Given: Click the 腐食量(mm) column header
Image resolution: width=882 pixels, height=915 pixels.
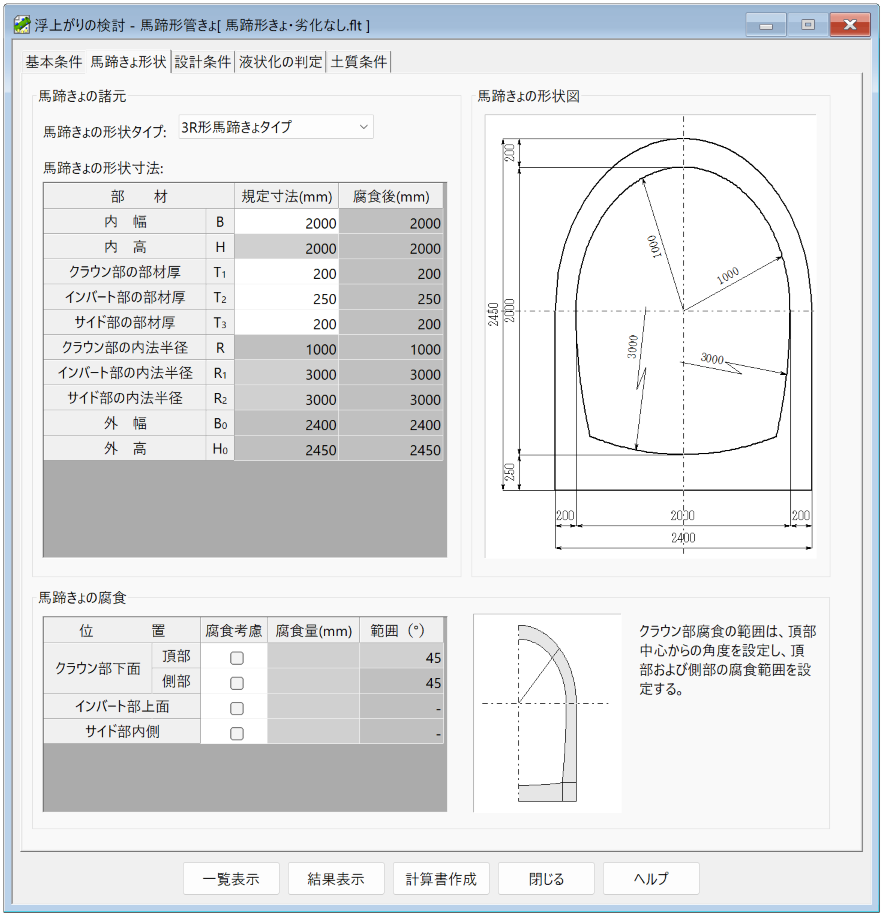Looking at the screenshot, I should [313, 630].
